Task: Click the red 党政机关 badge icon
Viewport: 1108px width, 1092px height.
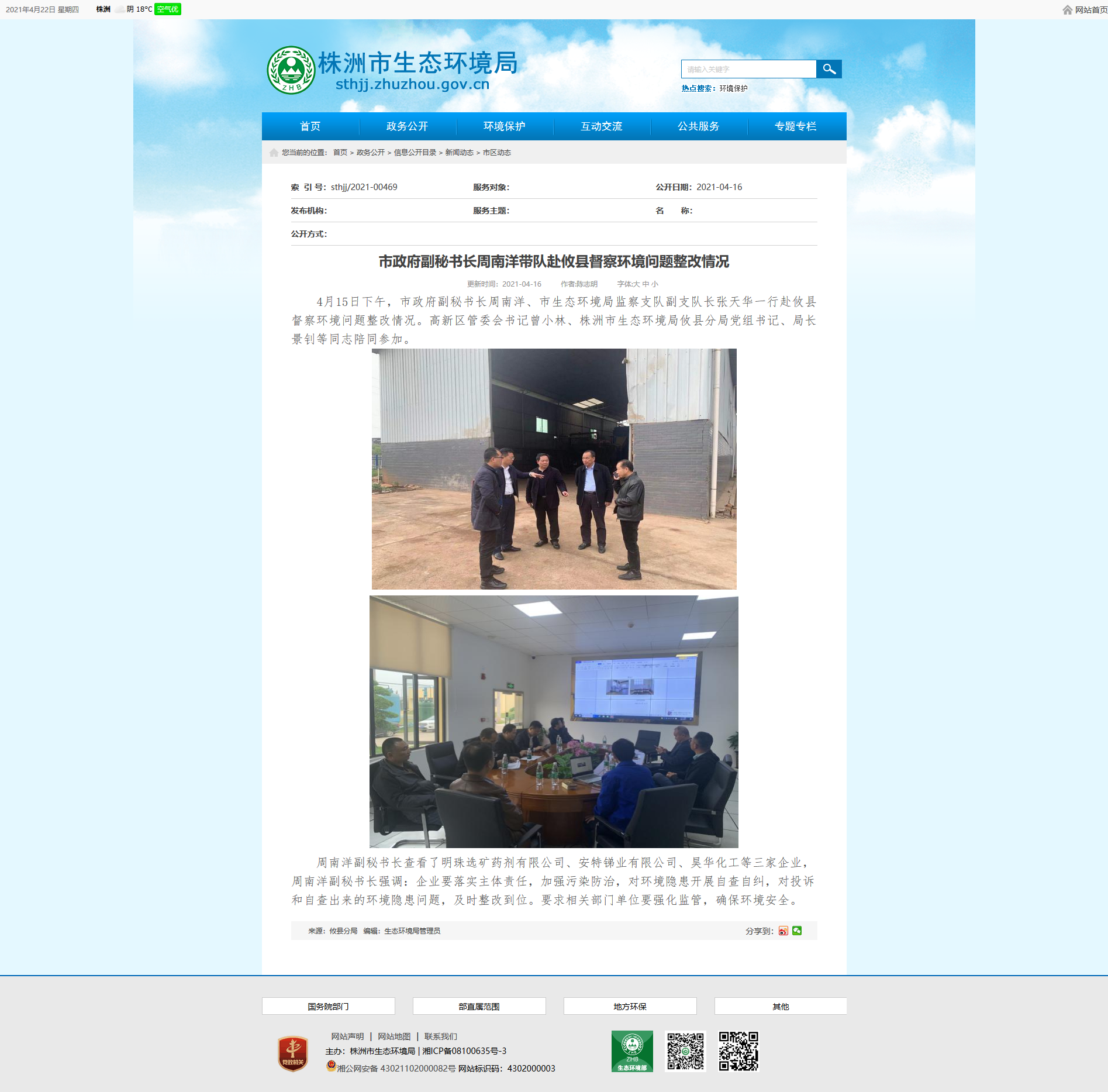Action: click(x=293, y=1053)
